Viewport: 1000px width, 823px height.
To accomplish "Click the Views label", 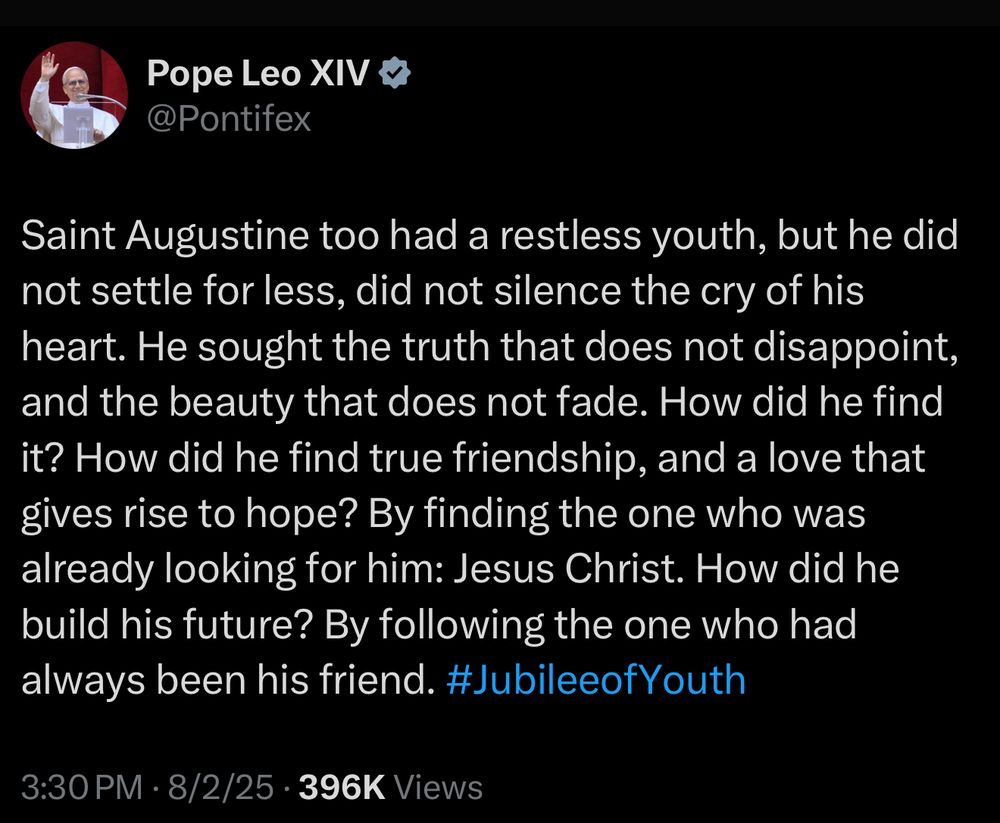I will click(x=439, y=787).
